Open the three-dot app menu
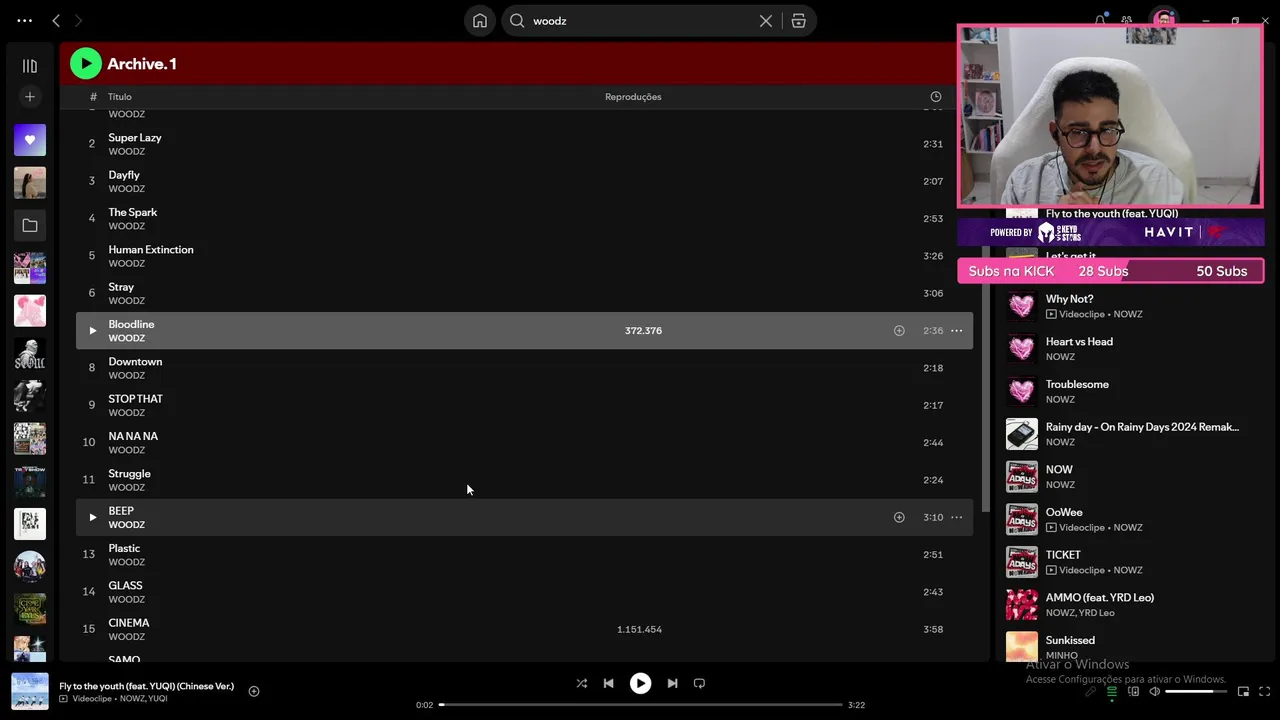The width and height of the screenshot is (1280, 720). coord(25,20)
